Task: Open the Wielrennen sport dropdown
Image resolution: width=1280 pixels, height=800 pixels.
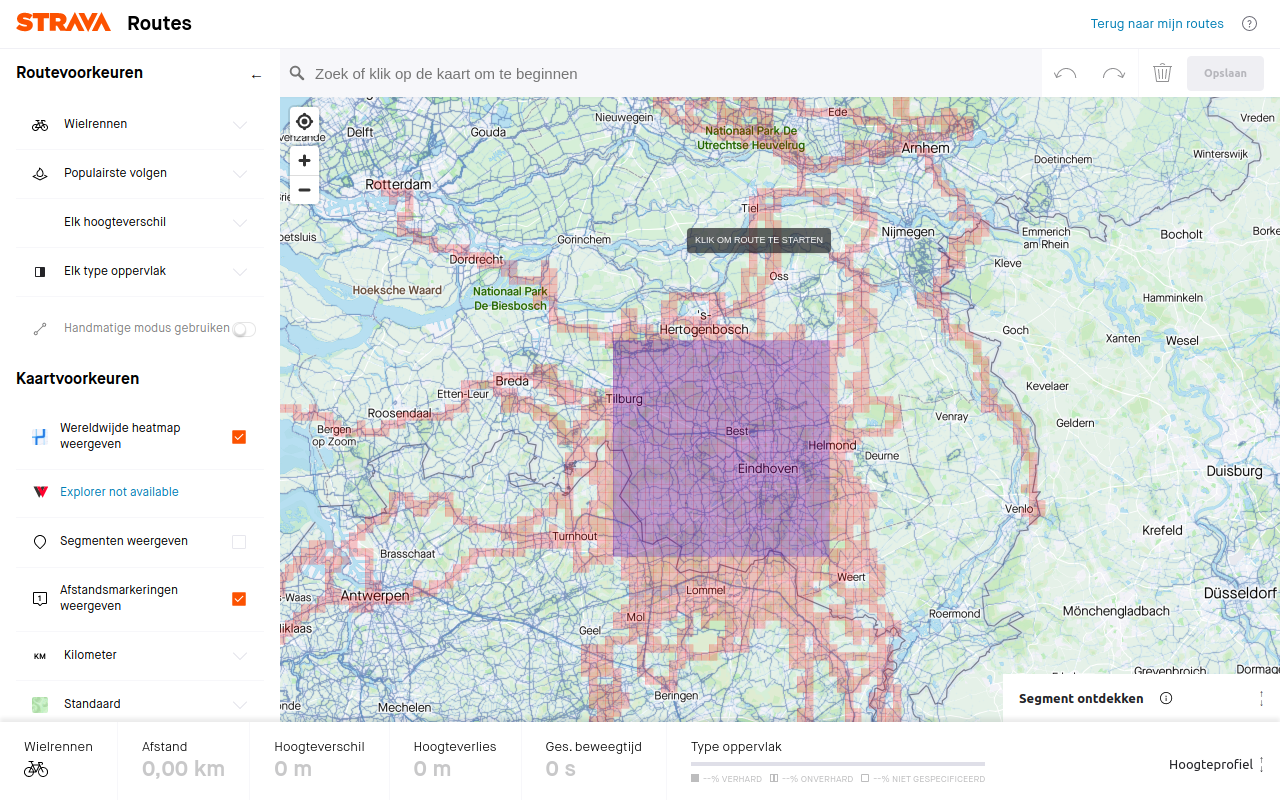Action: [x=140, y=125]
